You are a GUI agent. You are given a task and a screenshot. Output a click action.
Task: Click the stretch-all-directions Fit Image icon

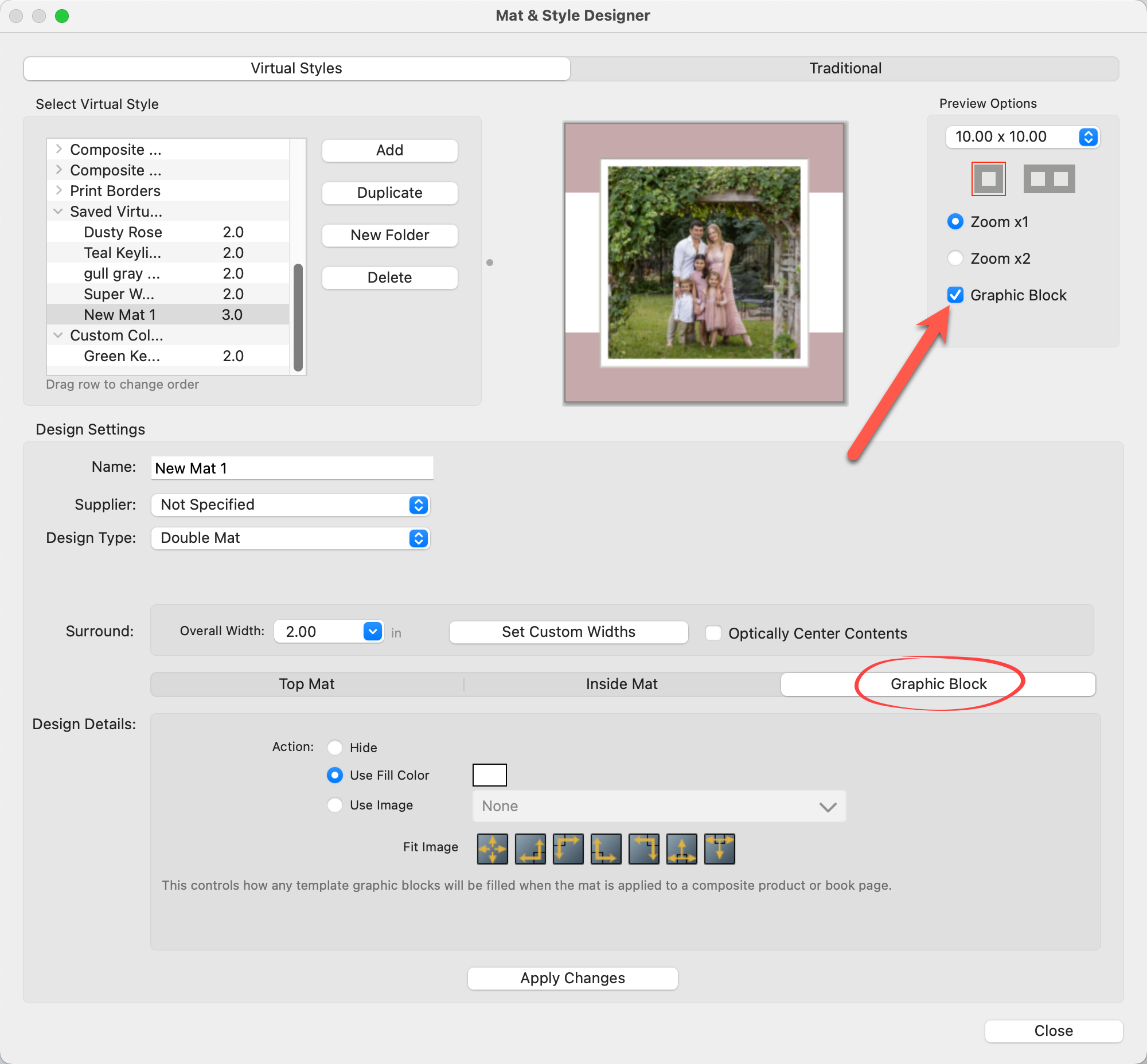tap(492, 848)
